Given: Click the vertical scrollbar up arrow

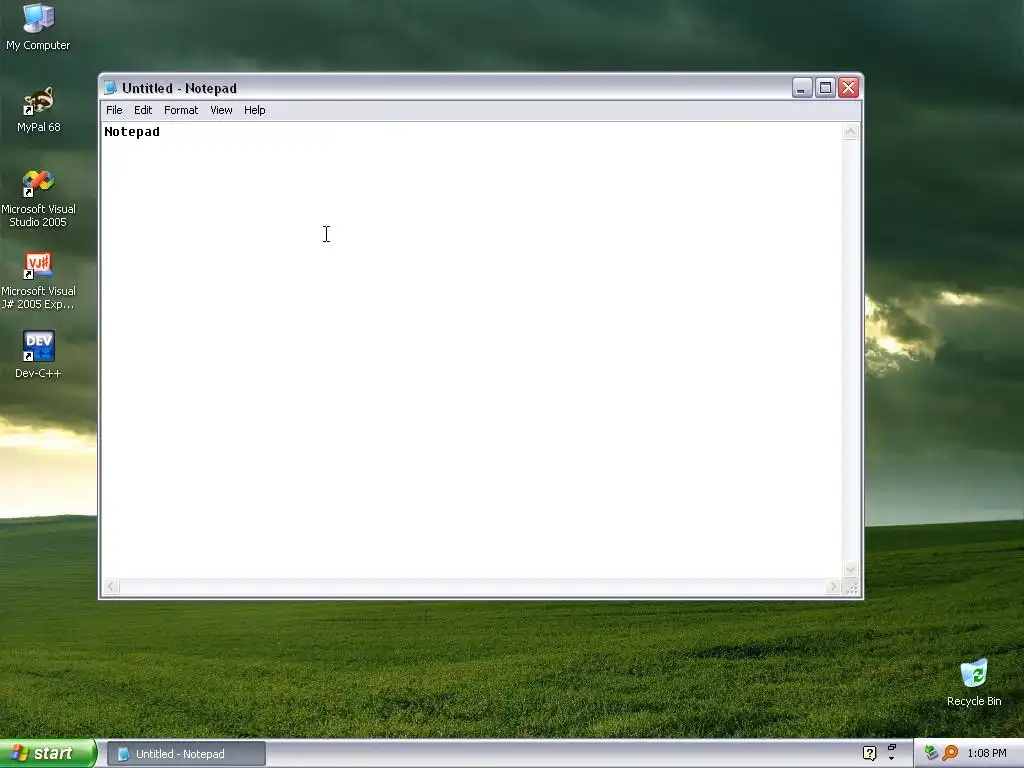Looking at the screenshot, I should point(850,132).
